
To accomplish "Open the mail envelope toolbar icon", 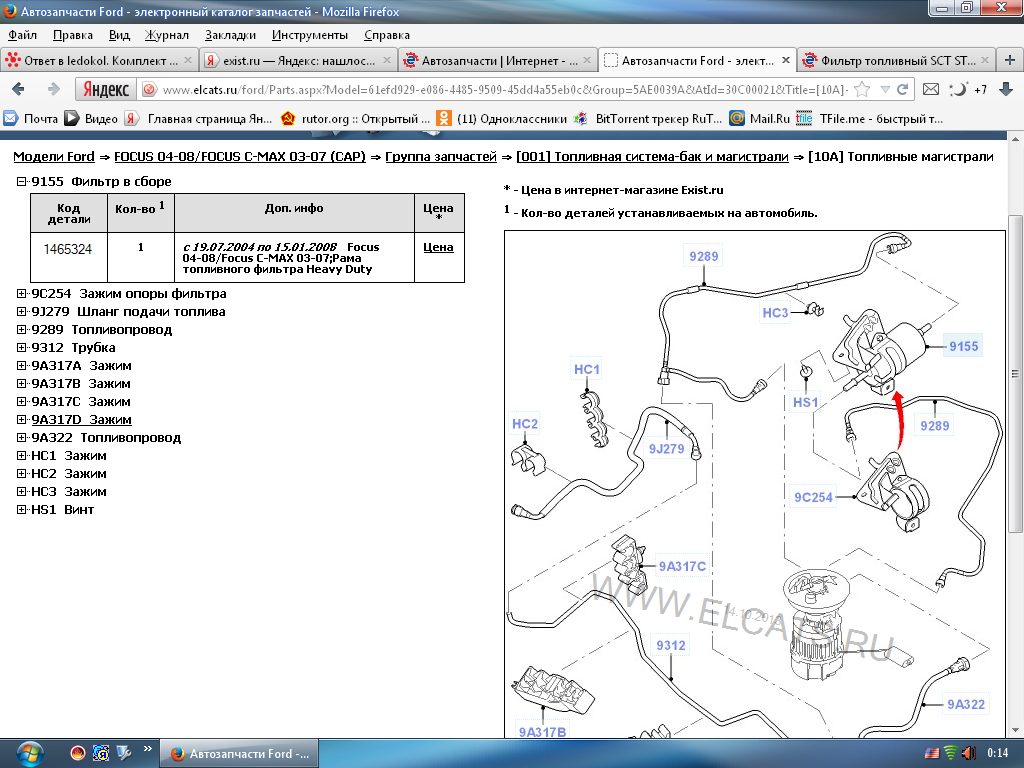I will tap(931, 89).
